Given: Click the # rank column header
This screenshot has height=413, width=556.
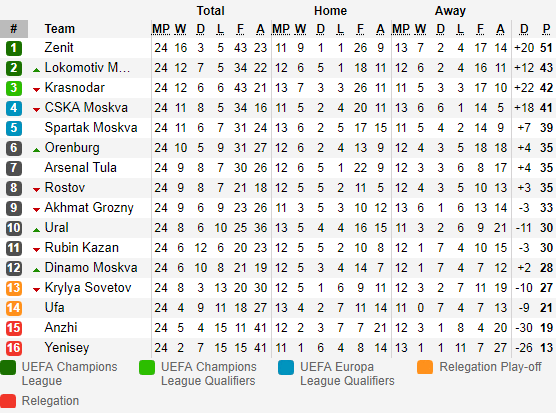Looking at the screenshot, I should [x=14, y=29].
